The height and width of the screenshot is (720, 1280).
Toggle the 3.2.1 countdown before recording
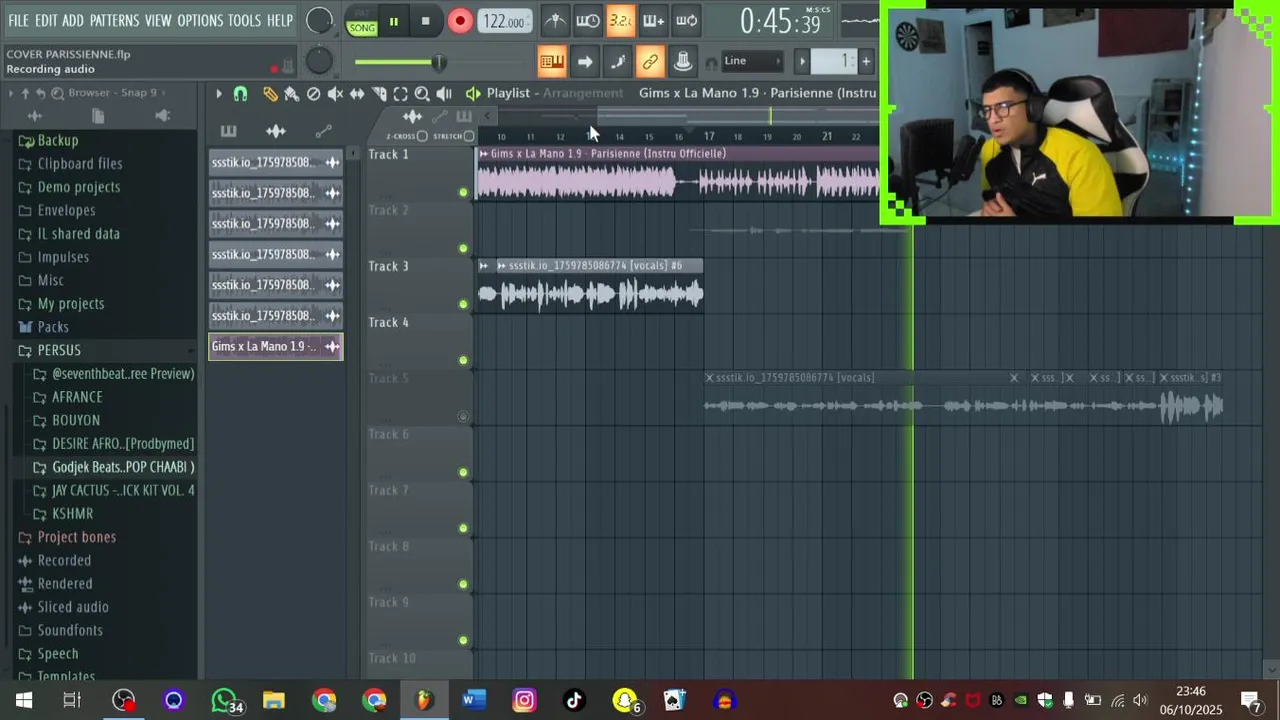[x=620, y=21]
